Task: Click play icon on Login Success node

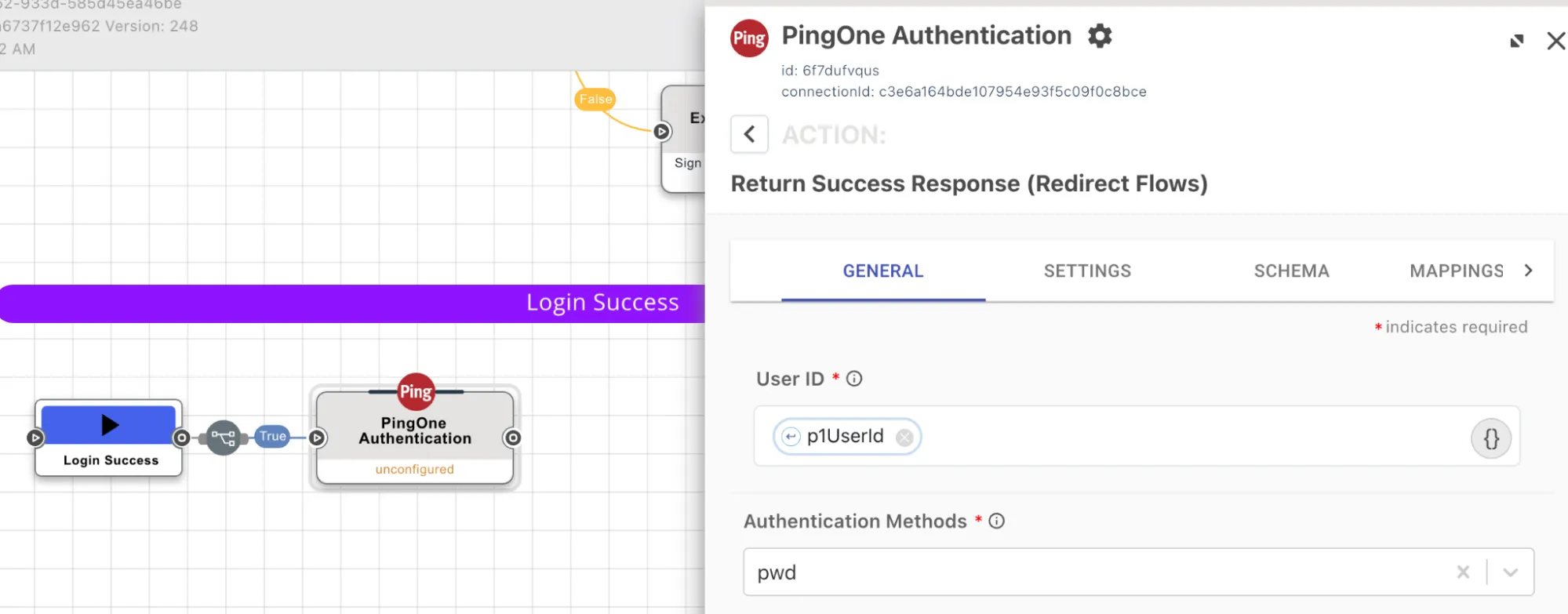Action: tap(110, 425)
